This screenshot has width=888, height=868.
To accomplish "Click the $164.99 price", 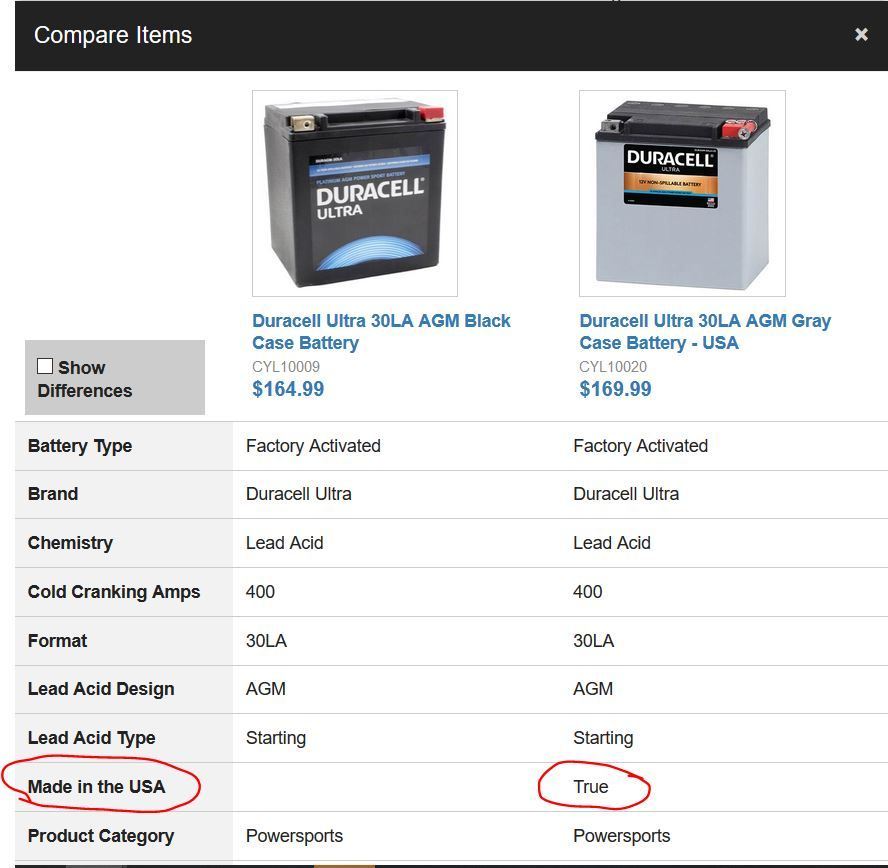I will pos(288,389).
